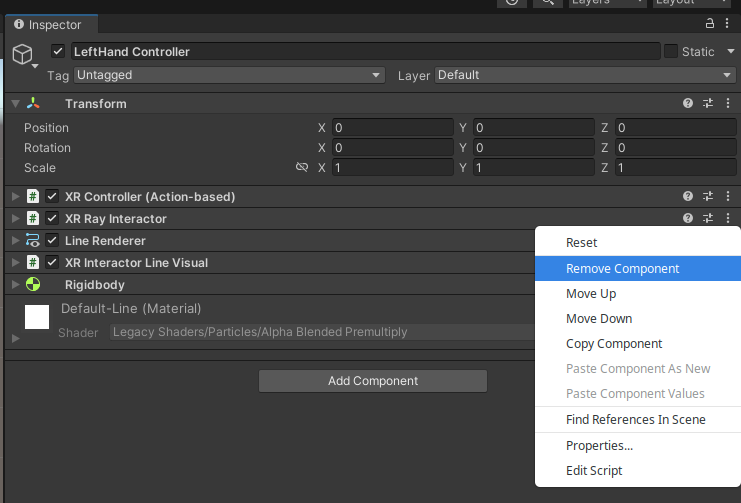Click the LeftHand Controller name field
The height and width of the screenshot is (503, 741).
364,51
